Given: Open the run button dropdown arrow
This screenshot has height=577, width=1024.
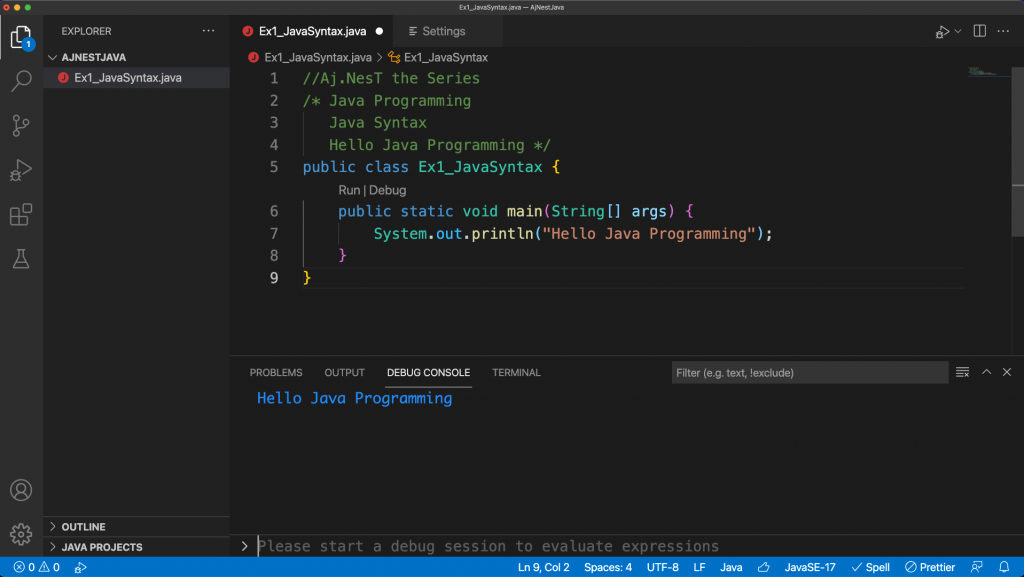Looking at the screenshot, I should click(957, 32).
